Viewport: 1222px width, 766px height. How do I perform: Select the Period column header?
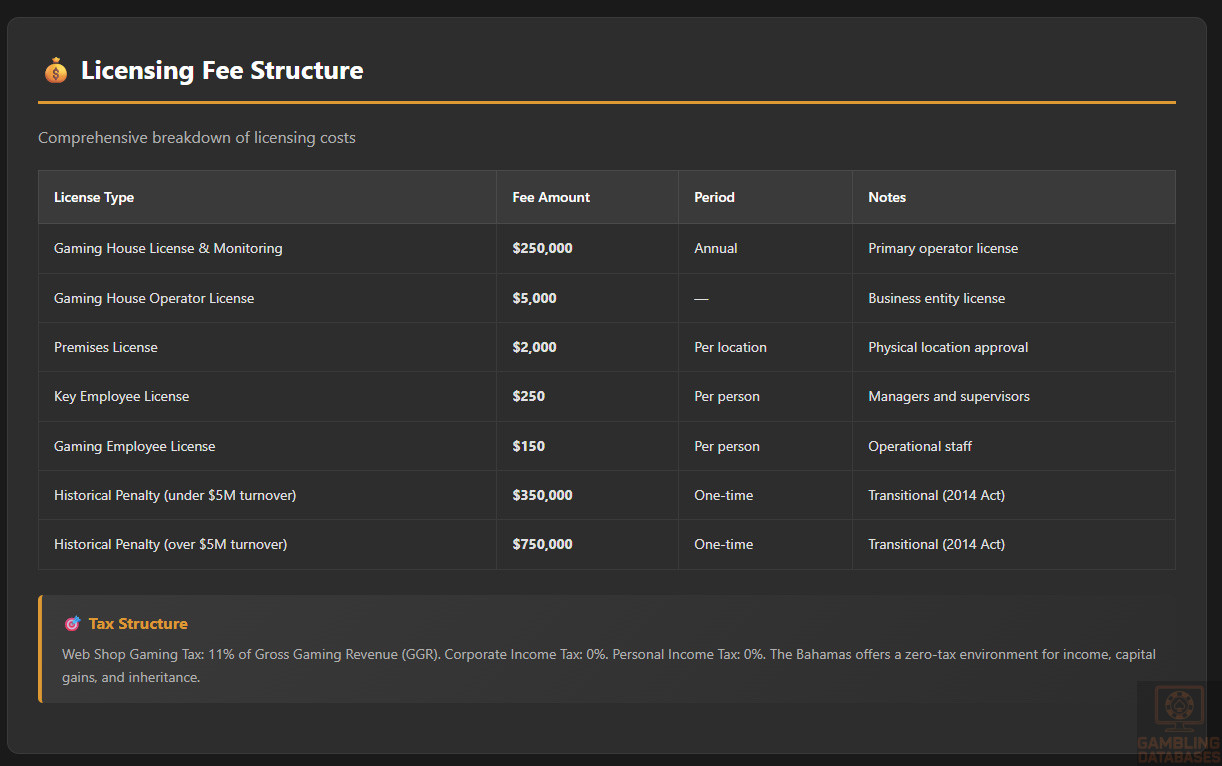point(714,198)
